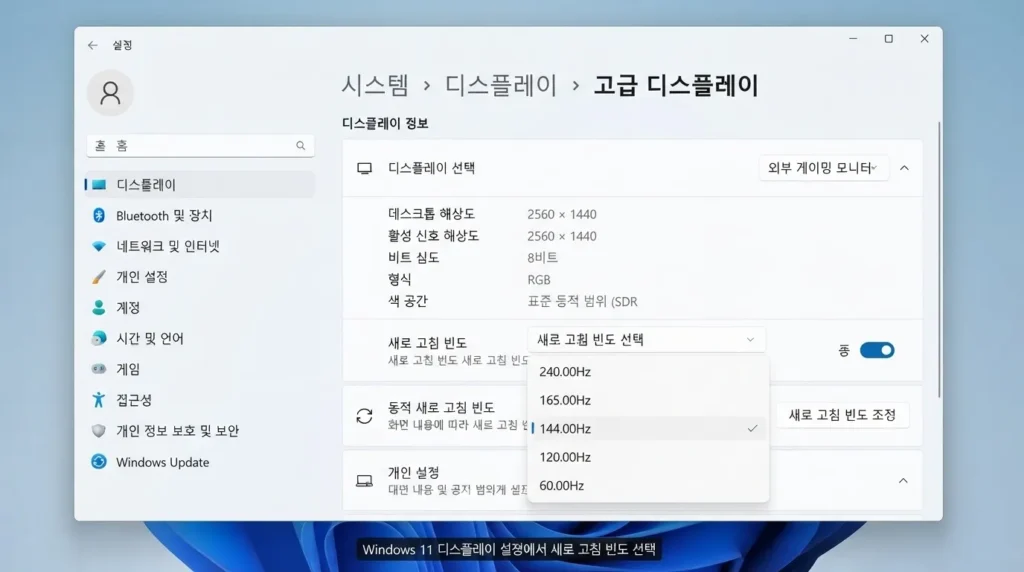Open 네트워크 및 인터넷 settings
This screenshot has height=572, width=1024.
pyautogui.click(x=200, y=246)
